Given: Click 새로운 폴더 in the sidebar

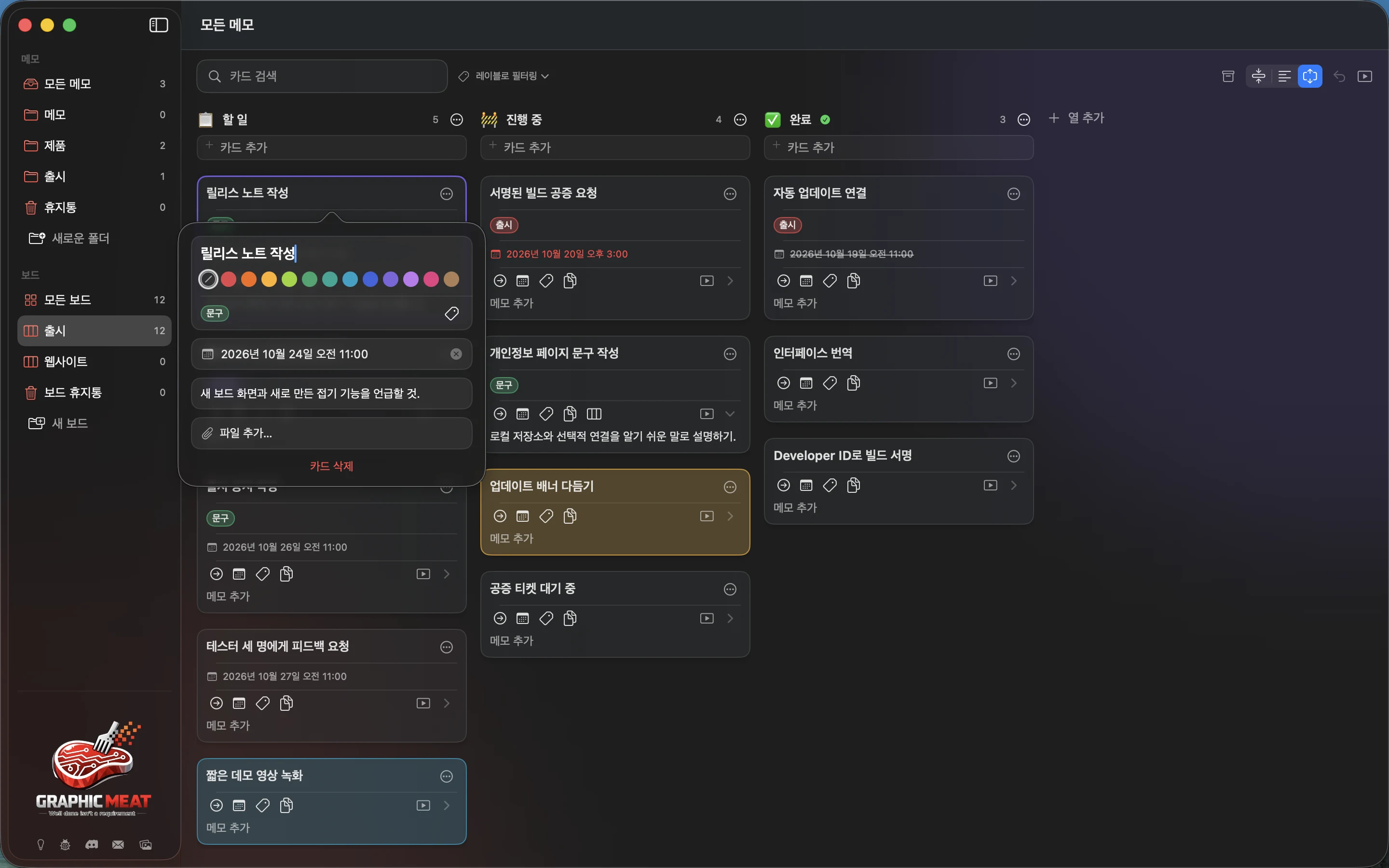Looking at the screenshot, I should click(x=69, y=238).
